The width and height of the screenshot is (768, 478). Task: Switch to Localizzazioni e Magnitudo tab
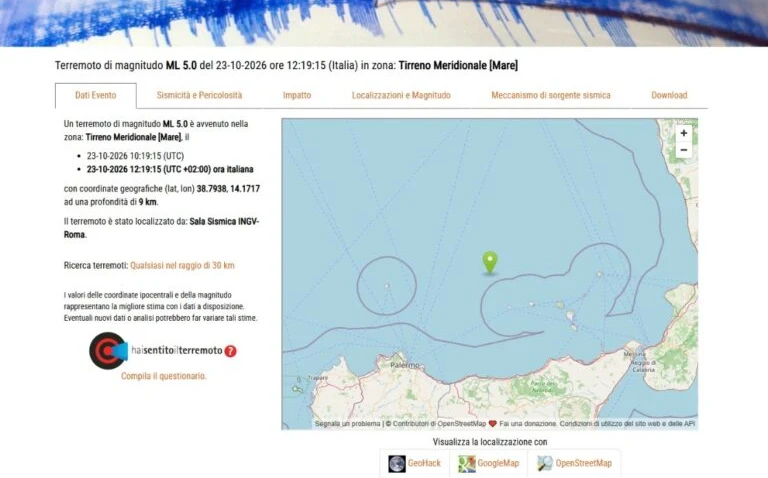[x=401, y=96]
